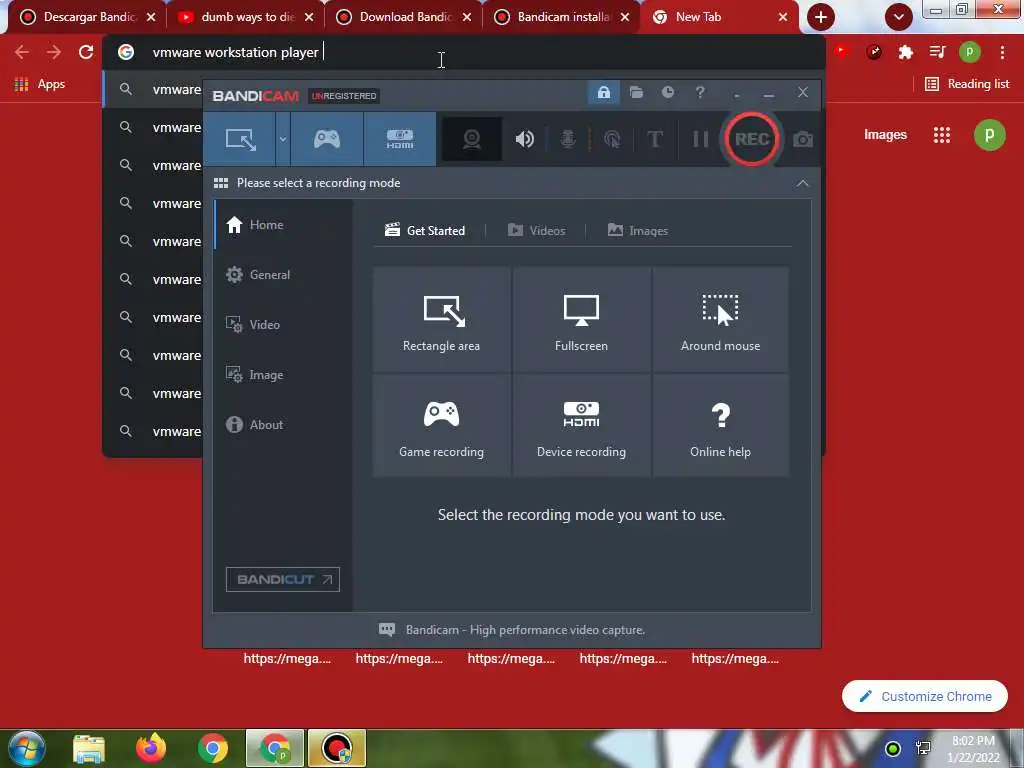Viewport: 1024px width, 768px height.
Task: Click the Images link on New Tab page
Action: tap(885, 135)
